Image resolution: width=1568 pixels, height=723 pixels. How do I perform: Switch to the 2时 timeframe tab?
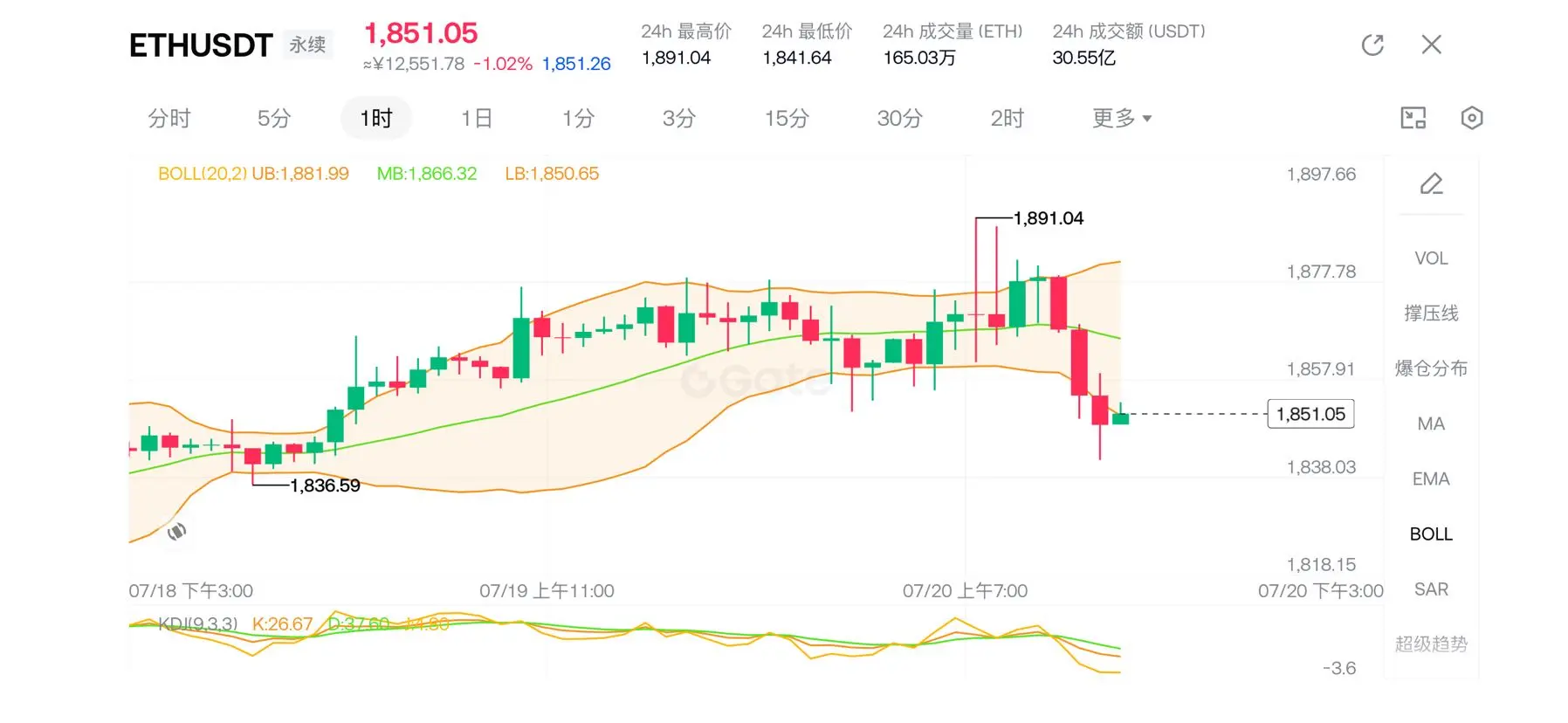pyautogui.click(x=1007, y=118)
